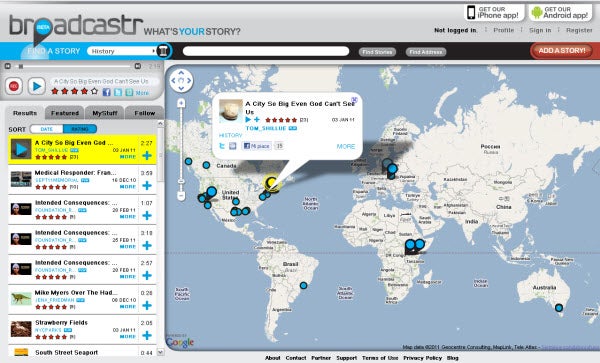Open the TOM_SHILLUE author link in list
The height and width of the screenshot is (363, 600).
click(x=51, y=150)
